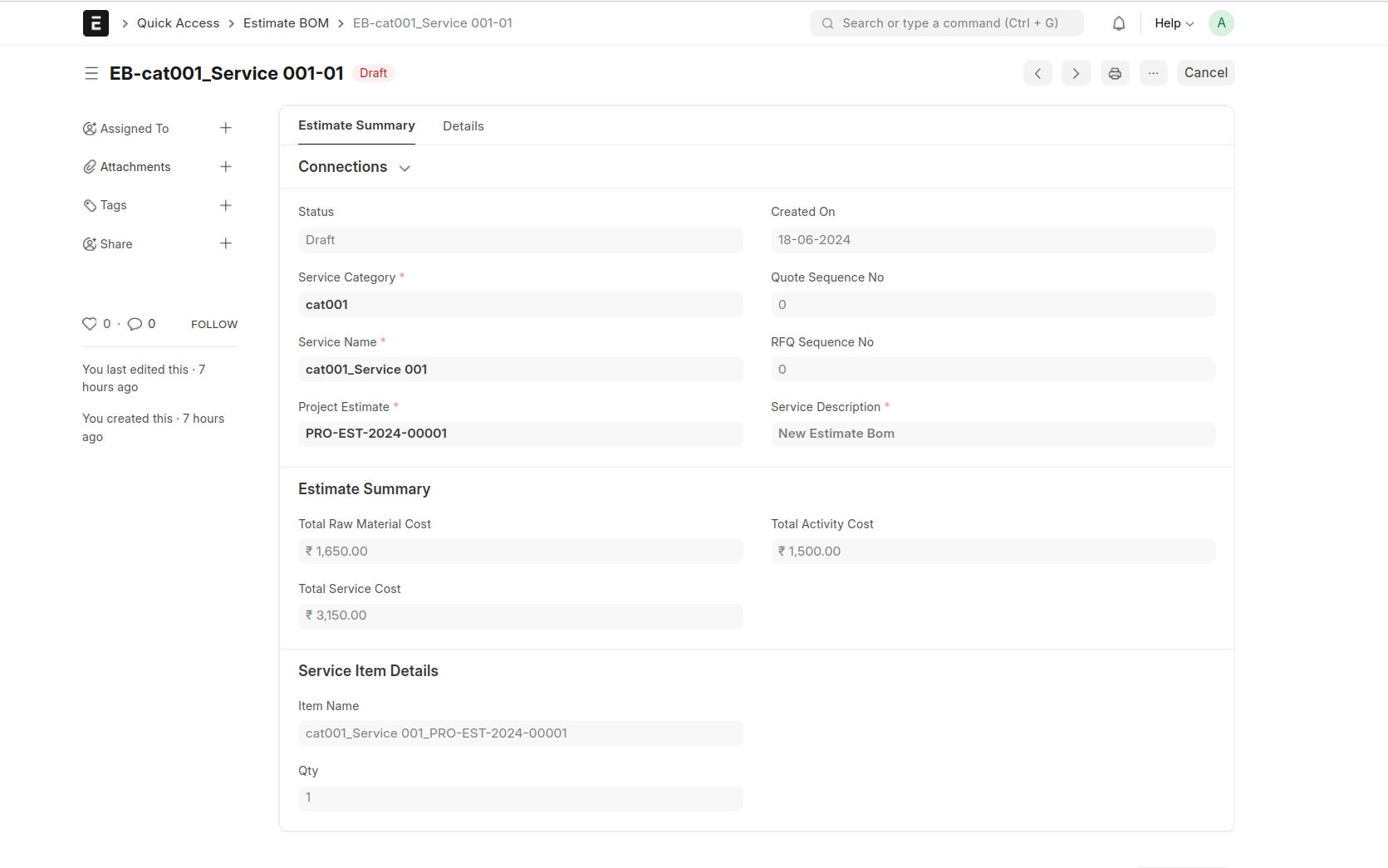This screenshot has width=1388, height=868.
Task: Go to previous document arrow
Action: click(x=1037, y=73)
